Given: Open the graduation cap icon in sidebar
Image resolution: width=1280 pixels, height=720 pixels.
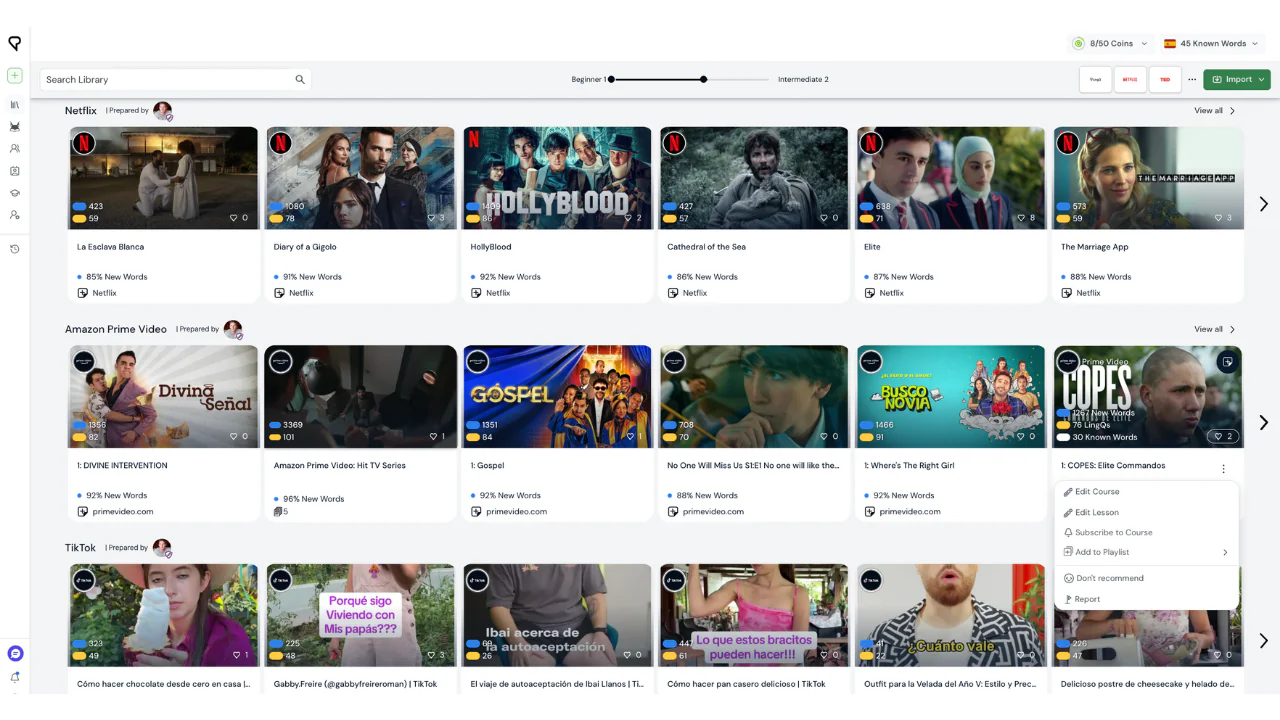Looking at the screenshot, I should (x=14, y=192).
